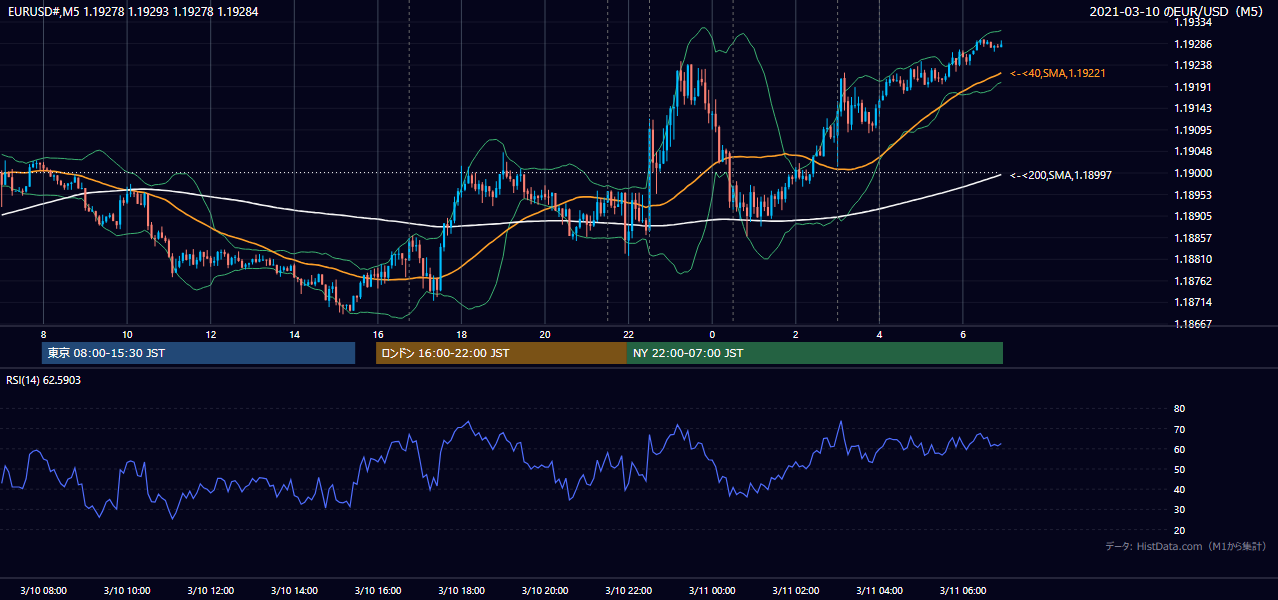
Task: Click price level 1.19286 on the axis
Action: pos(1192,44)
